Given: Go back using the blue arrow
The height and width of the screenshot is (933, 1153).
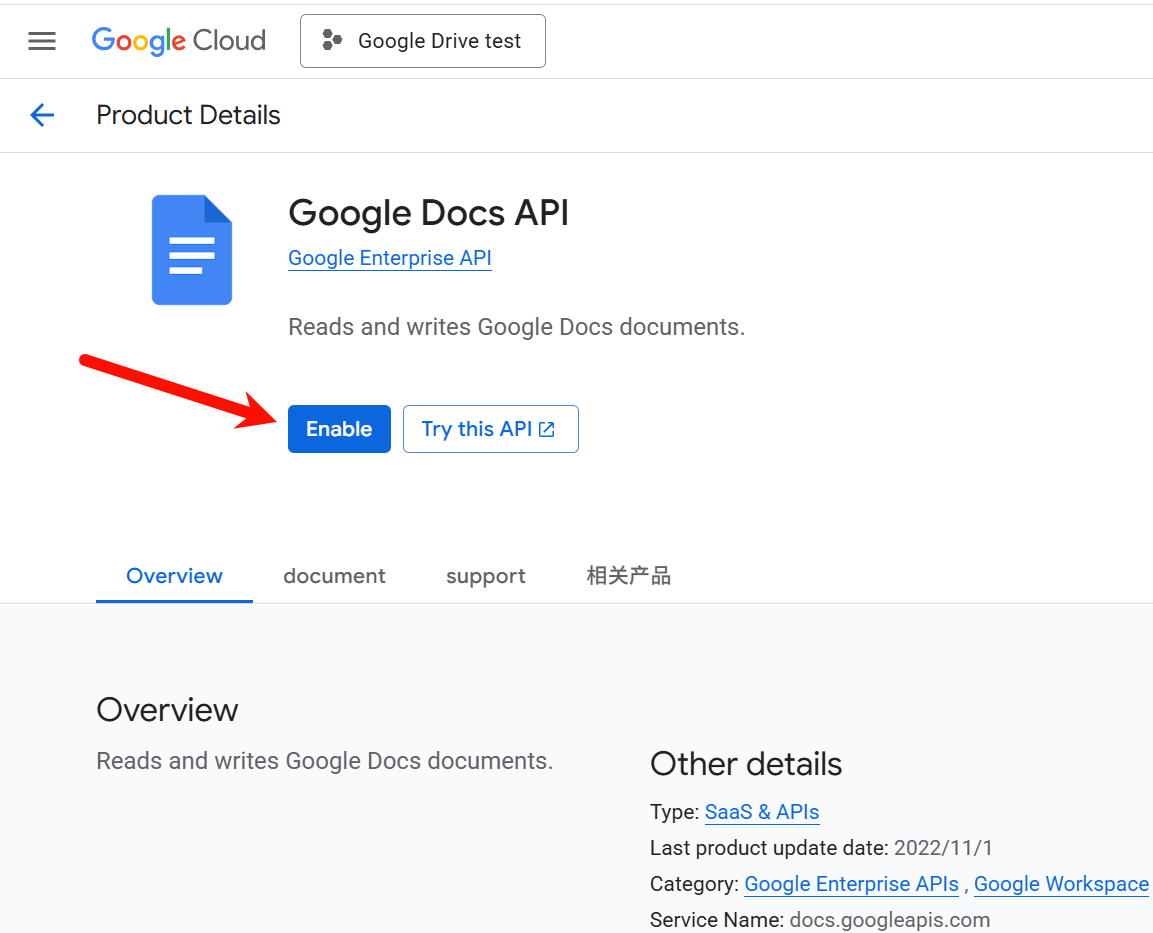Looking at the screenshot, I should pyautogui.click(x=42, y=115).
